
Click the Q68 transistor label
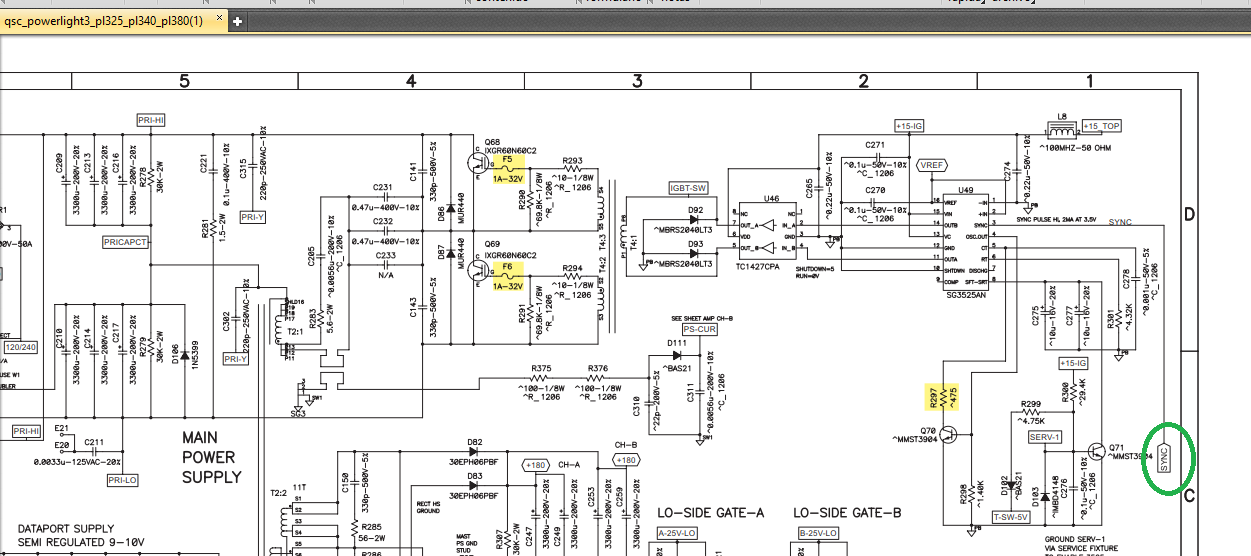(492, 141)
